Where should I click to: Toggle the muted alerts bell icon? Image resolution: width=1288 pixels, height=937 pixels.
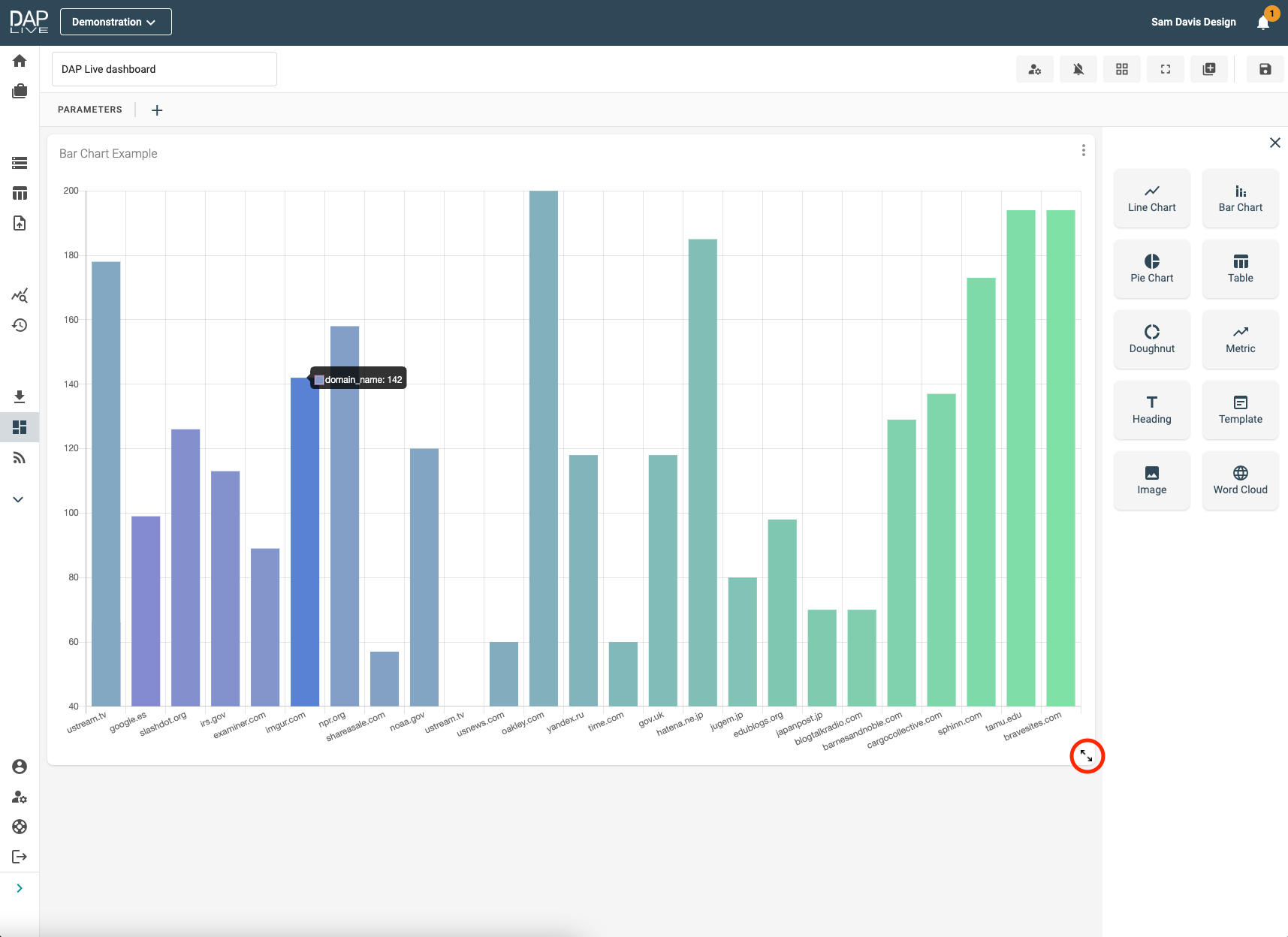click(x=1078, y=69)
